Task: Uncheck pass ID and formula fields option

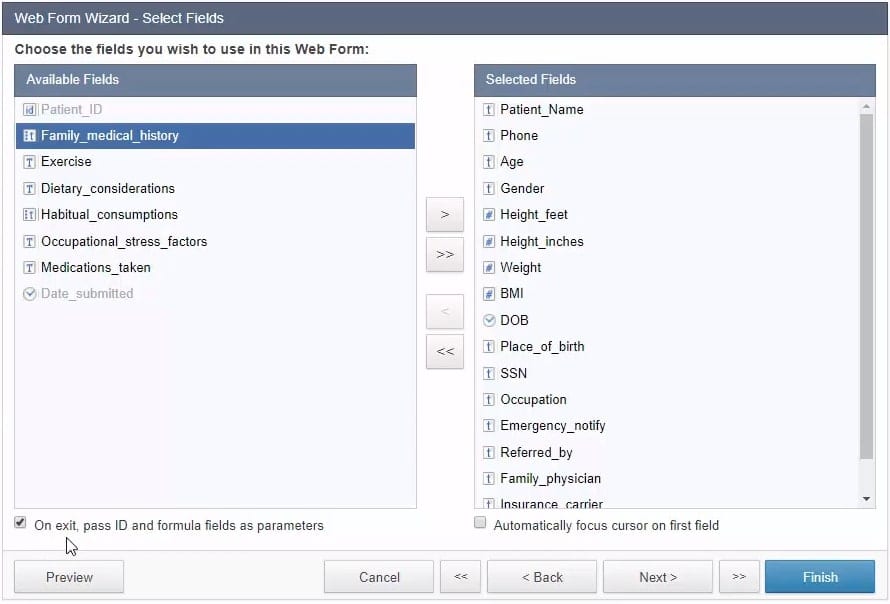Action: coord(21,523)
